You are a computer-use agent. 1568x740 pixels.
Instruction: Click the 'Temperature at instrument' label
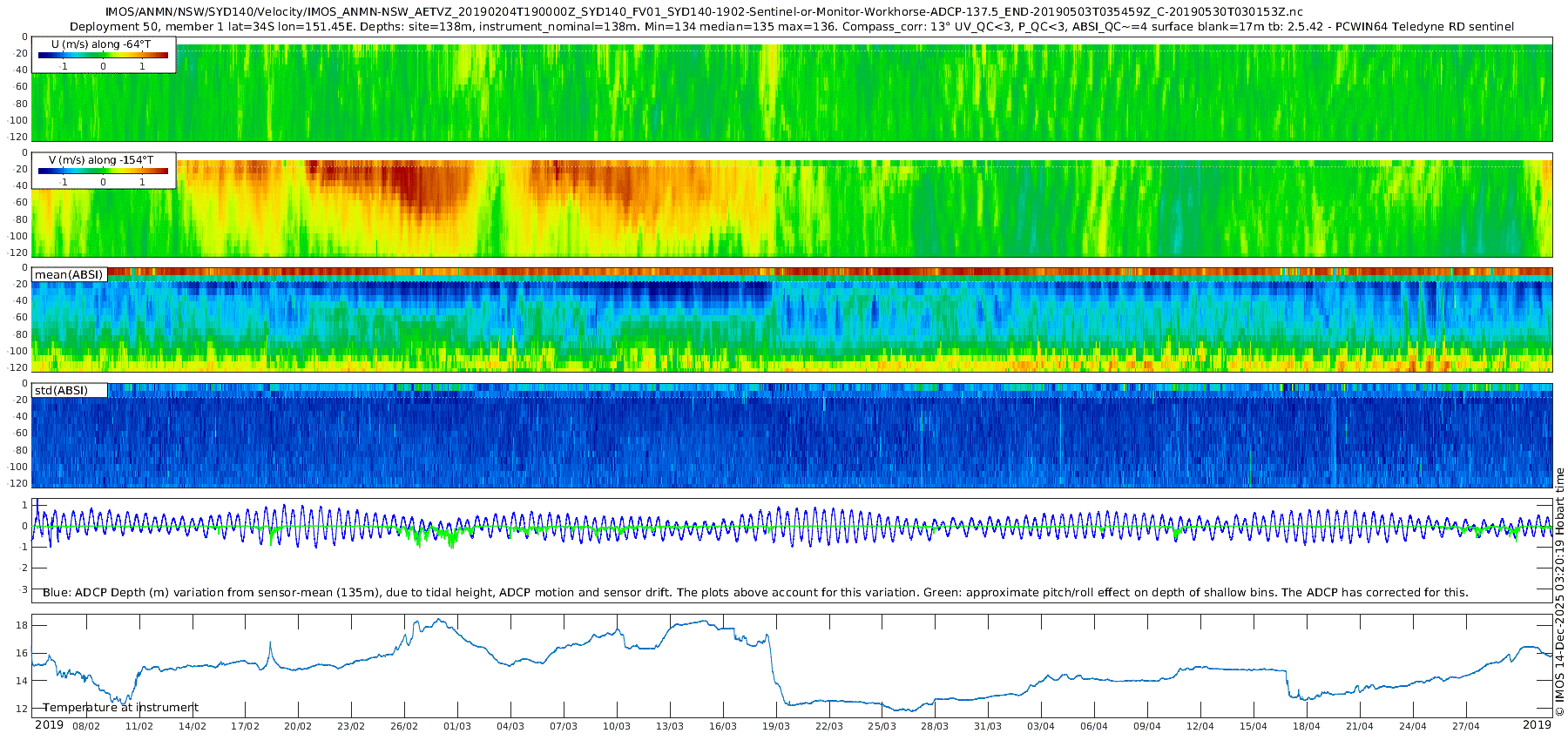120,707
